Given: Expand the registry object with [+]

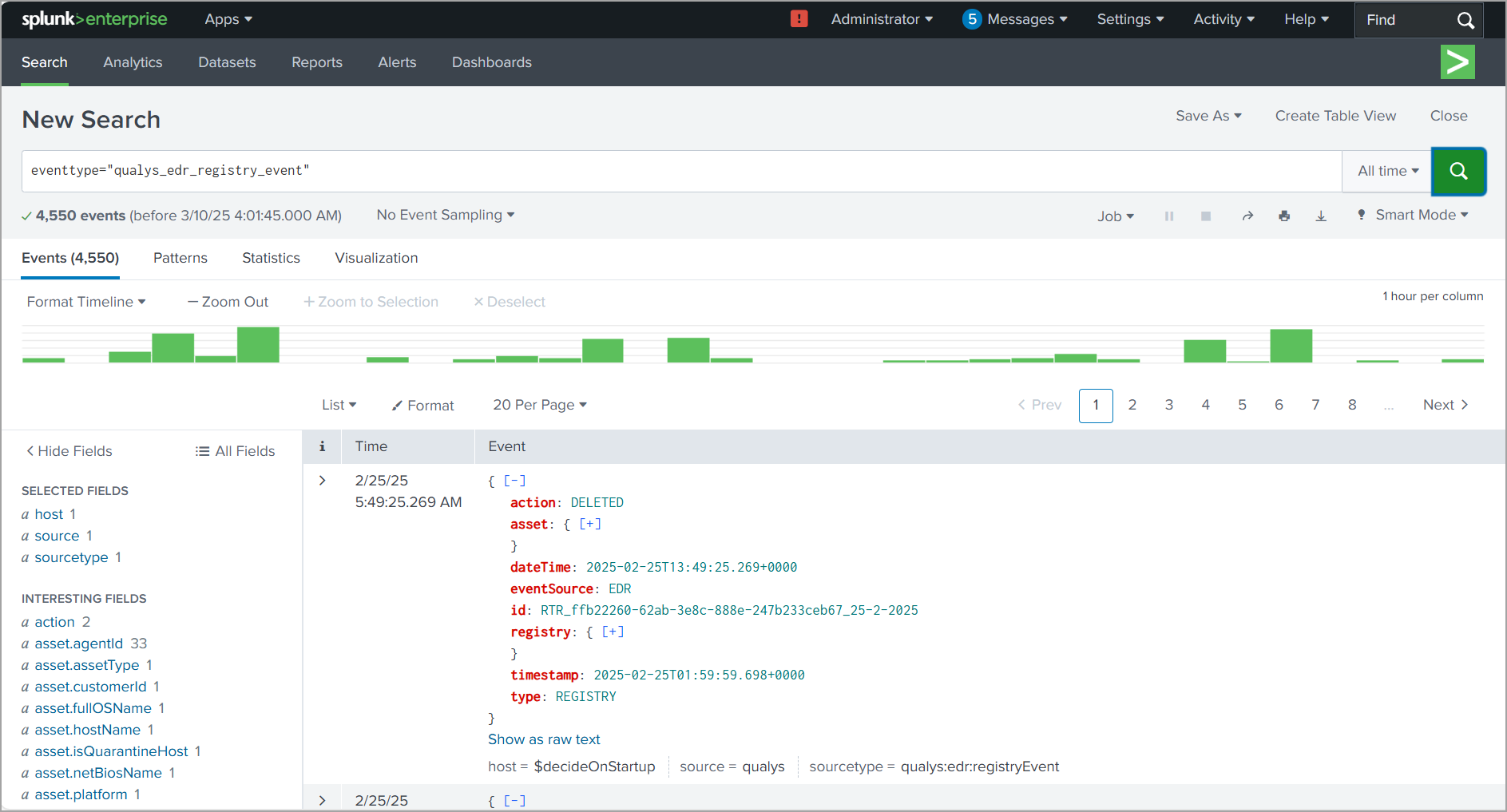Looking at the screenshot, I should pyautogui.click(x=613, y=632).
